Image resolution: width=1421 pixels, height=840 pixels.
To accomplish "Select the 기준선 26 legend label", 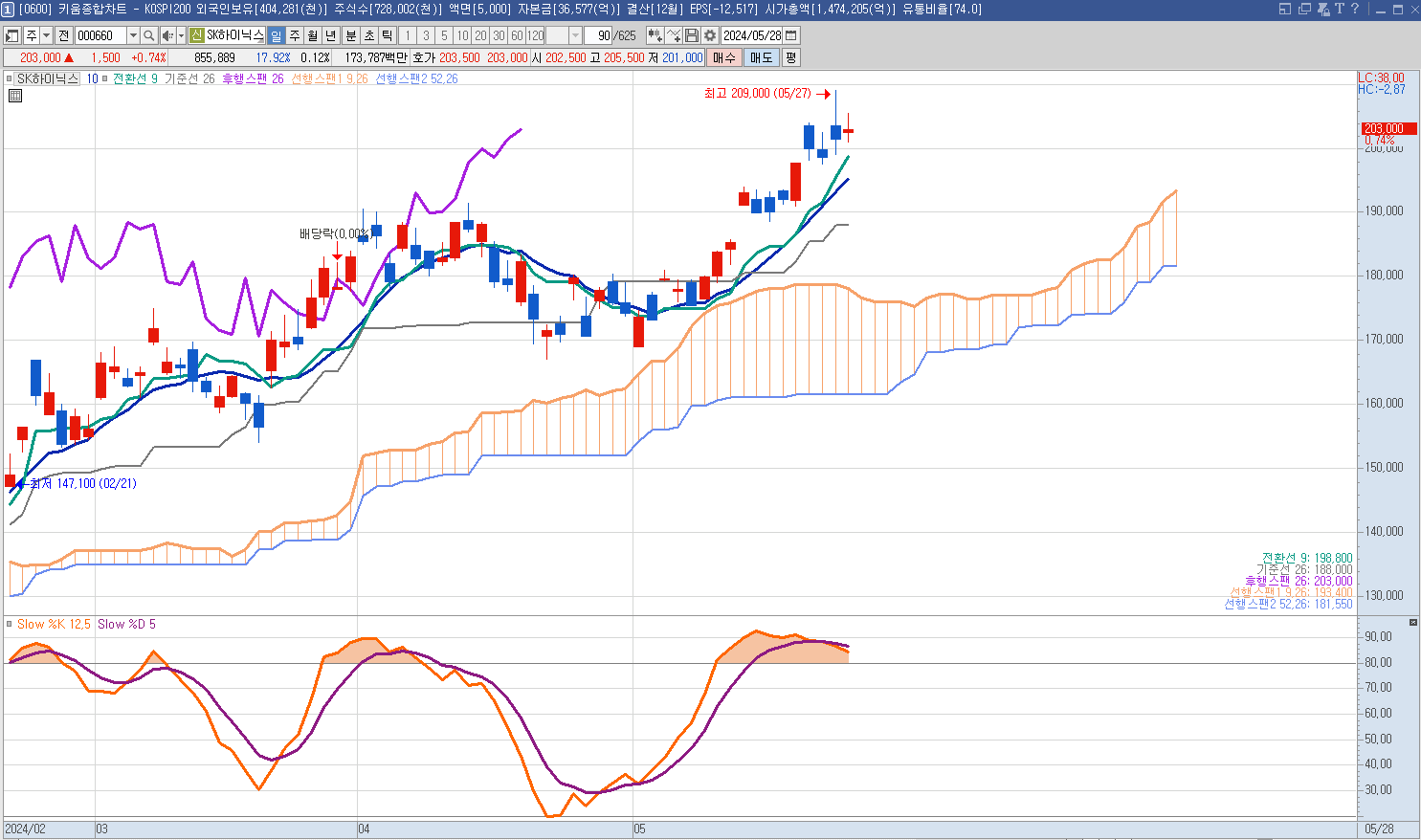I will pyautogui.click(x=189, y=78).
